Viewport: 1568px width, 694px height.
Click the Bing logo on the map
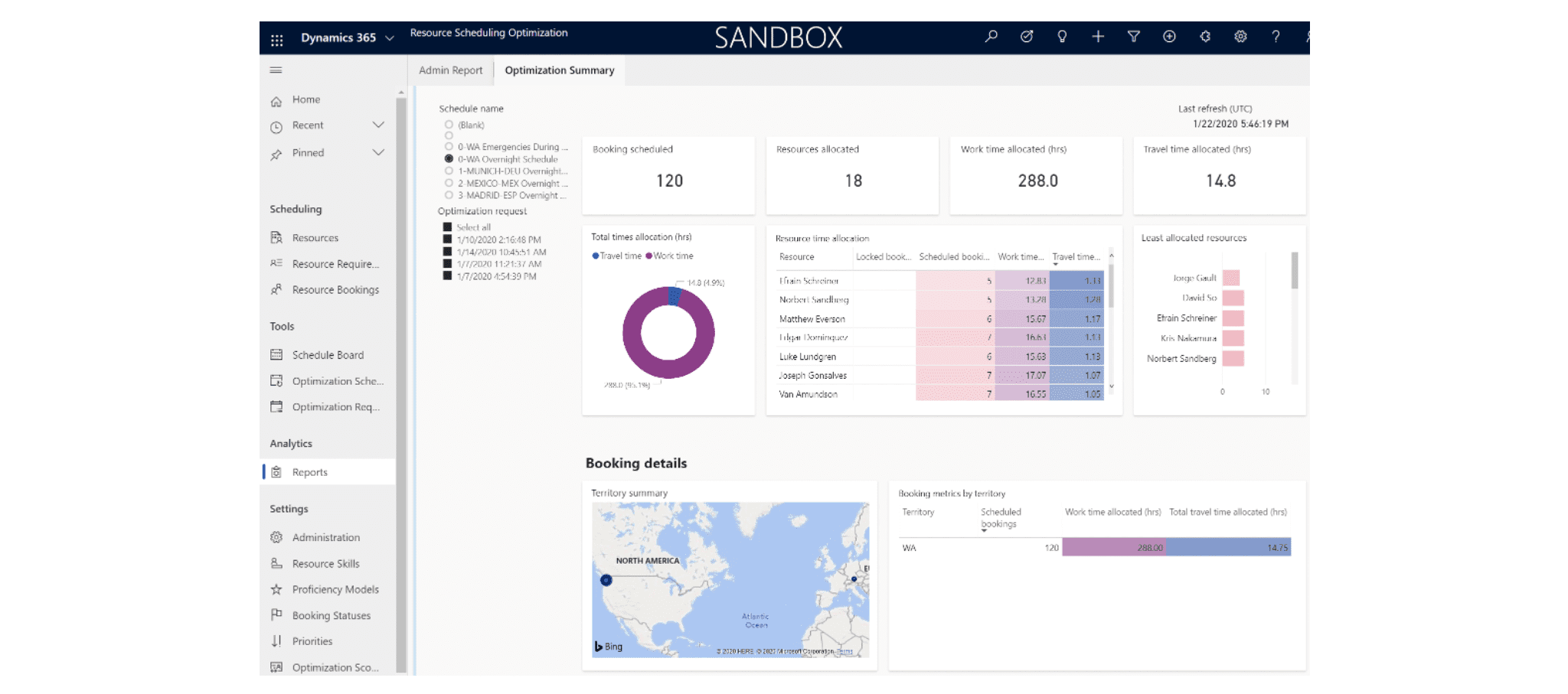[x=609, y=647]
